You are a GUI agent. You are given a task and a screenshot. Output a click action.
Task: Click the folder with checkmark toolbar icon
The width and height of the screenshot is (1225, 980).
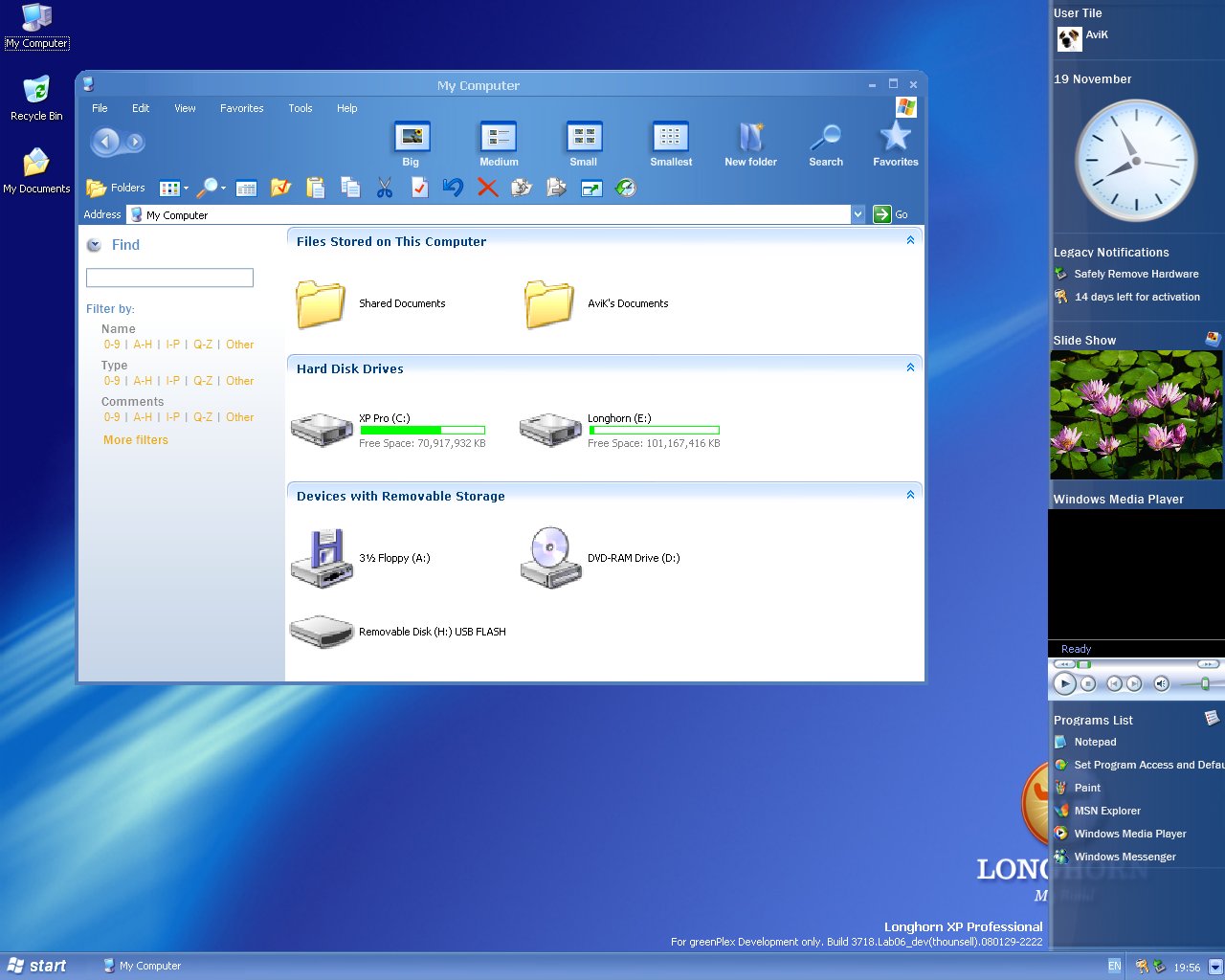click(x=280, y=188)
